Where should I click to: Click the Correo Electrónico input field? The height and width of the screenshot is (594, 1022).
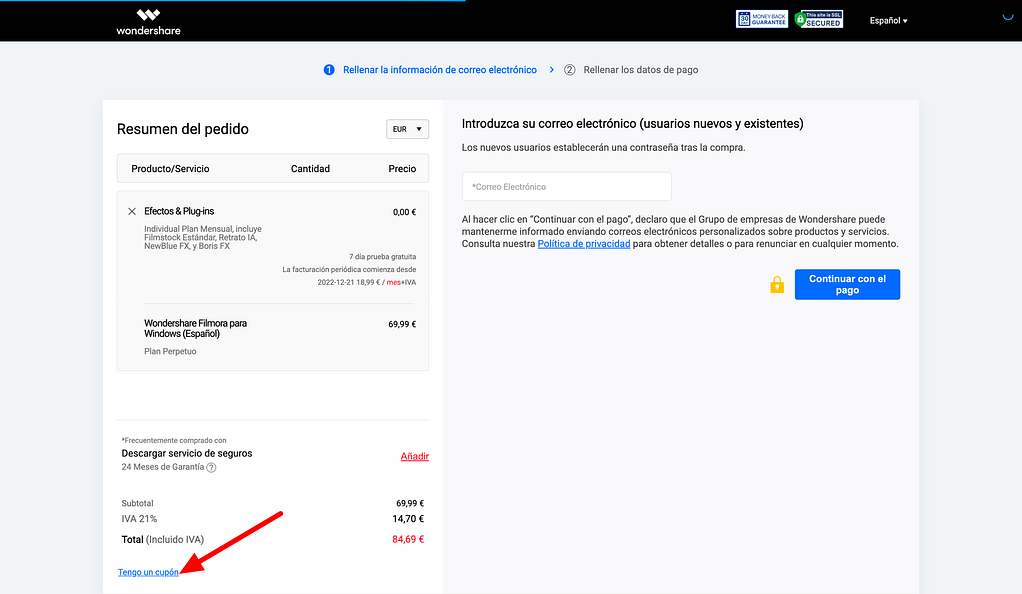(566, 186)
